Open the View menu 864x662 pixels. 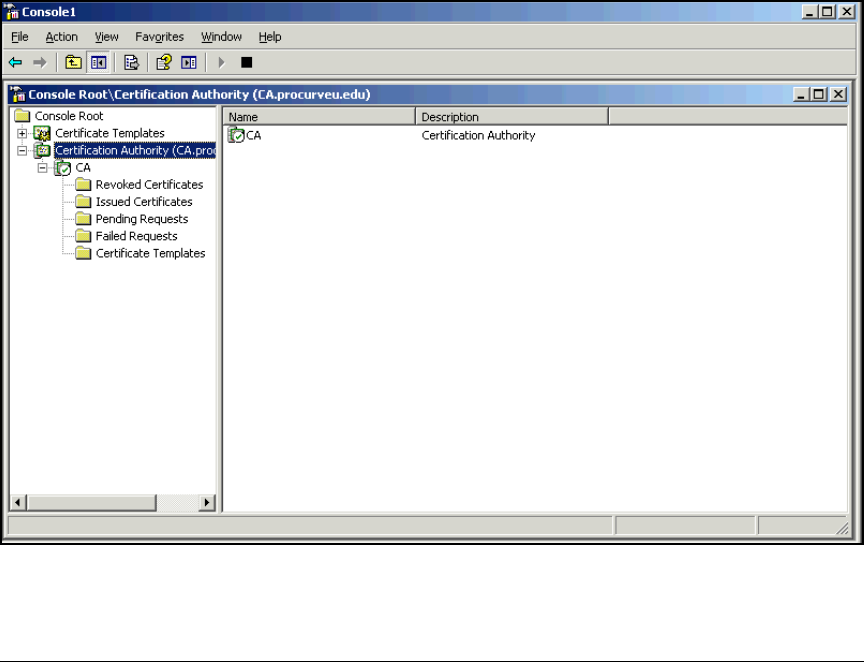(x=106, y=37)
